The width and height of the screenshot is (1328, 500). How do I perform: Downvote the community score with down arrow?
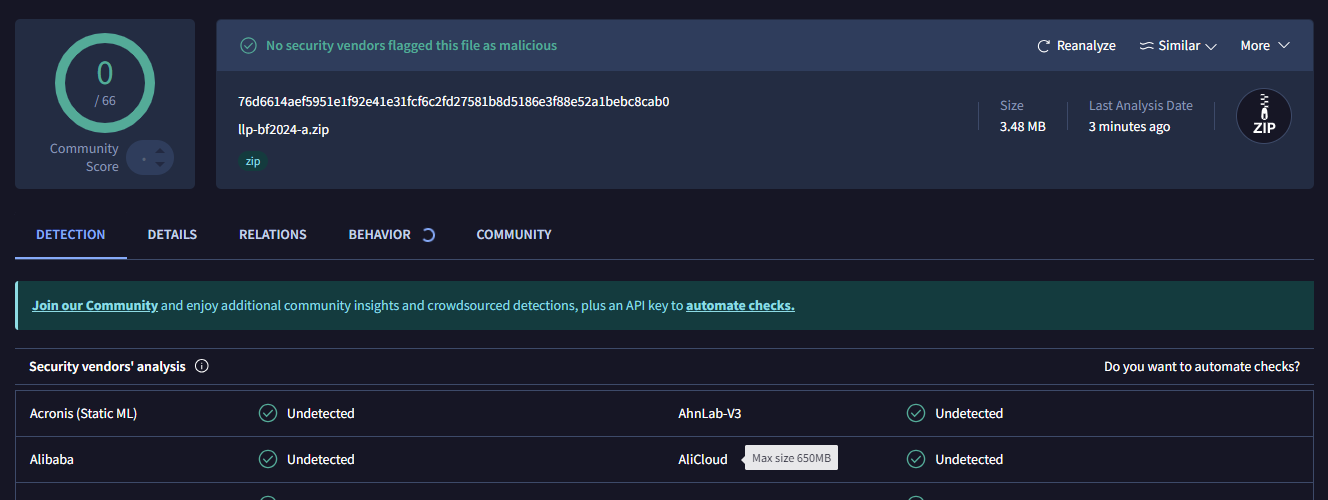tap(160, 165)
